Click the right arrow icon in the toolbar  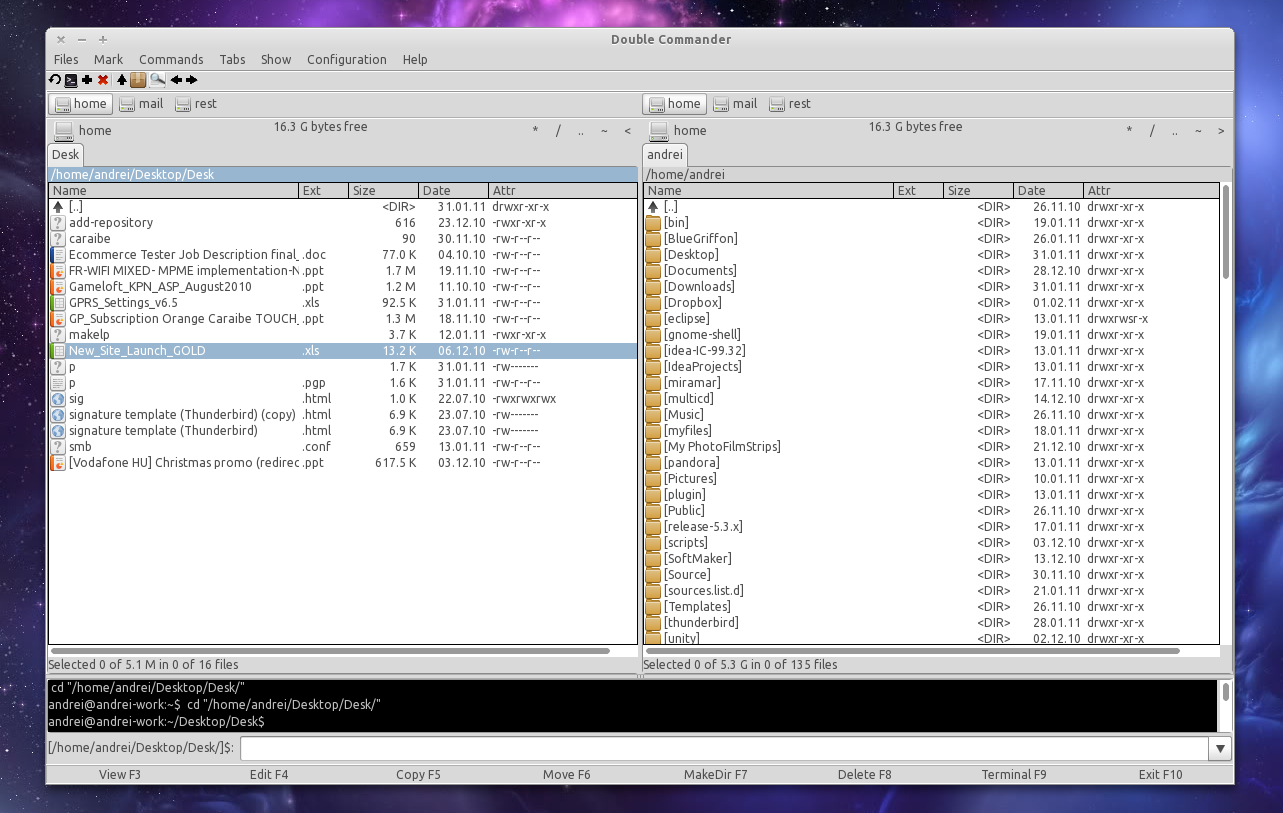point(191,80)
